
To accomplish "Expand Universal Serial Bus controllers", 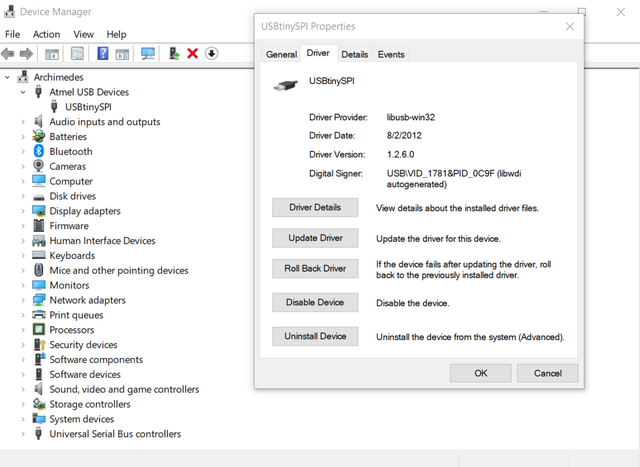I will pyautogui.click(x=23, y=434).
